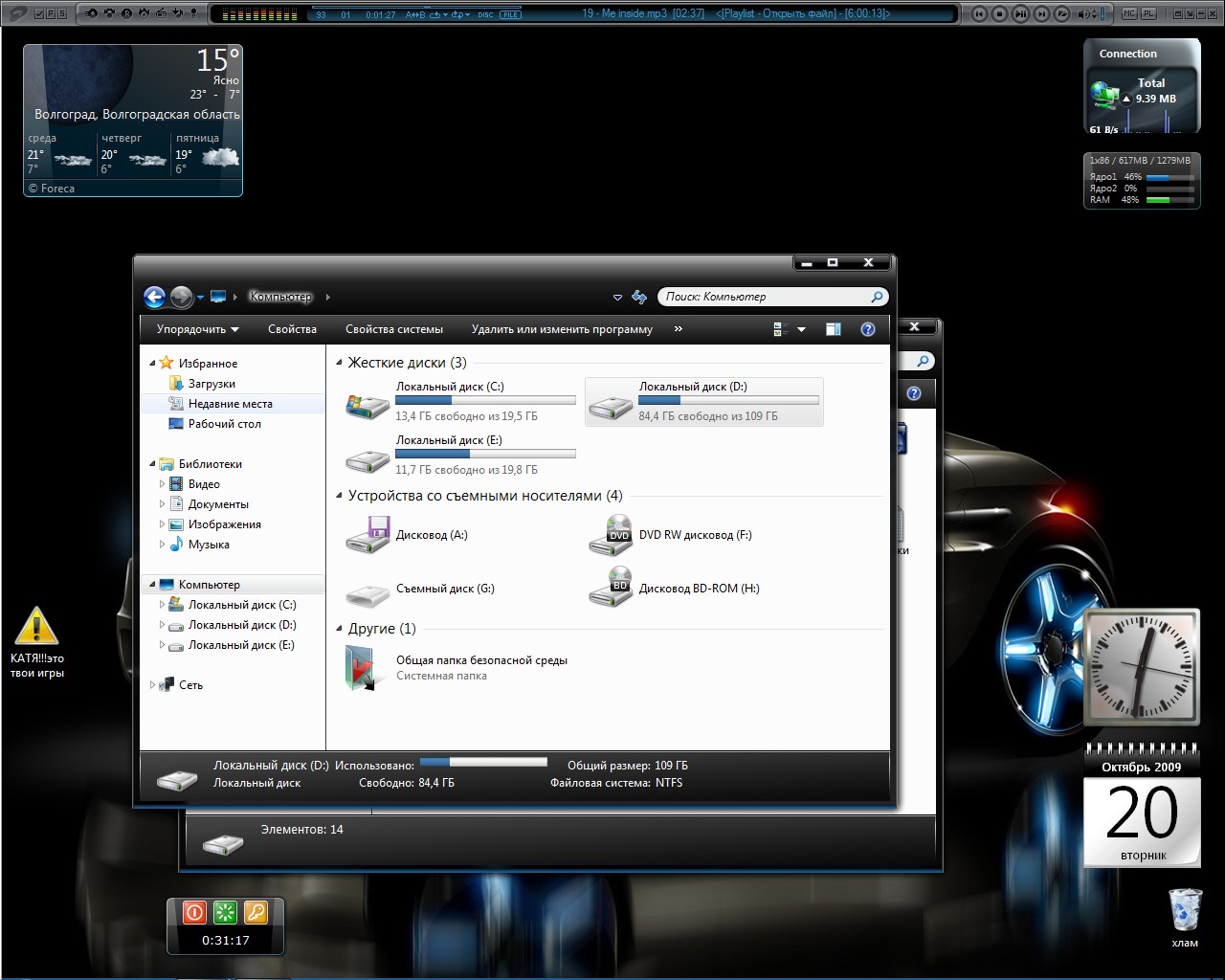Toggle the checkmark box in player bar

(x=39, y=14)
